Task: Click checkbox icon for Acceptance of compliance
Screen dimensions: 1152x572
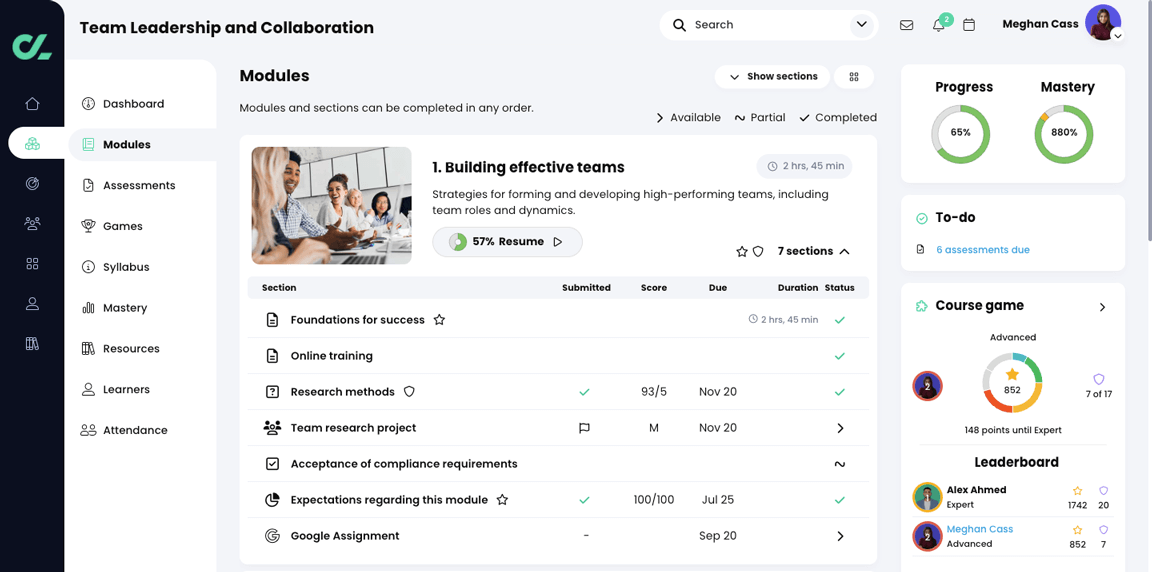Action: (x=273, y=463)
